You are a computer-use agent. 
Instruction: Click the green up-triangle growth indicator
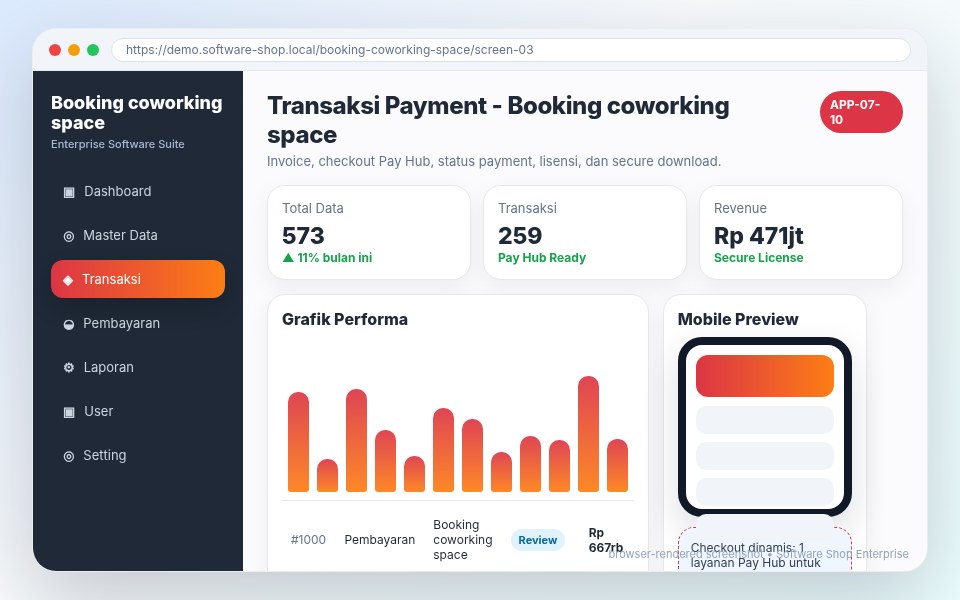288,258
